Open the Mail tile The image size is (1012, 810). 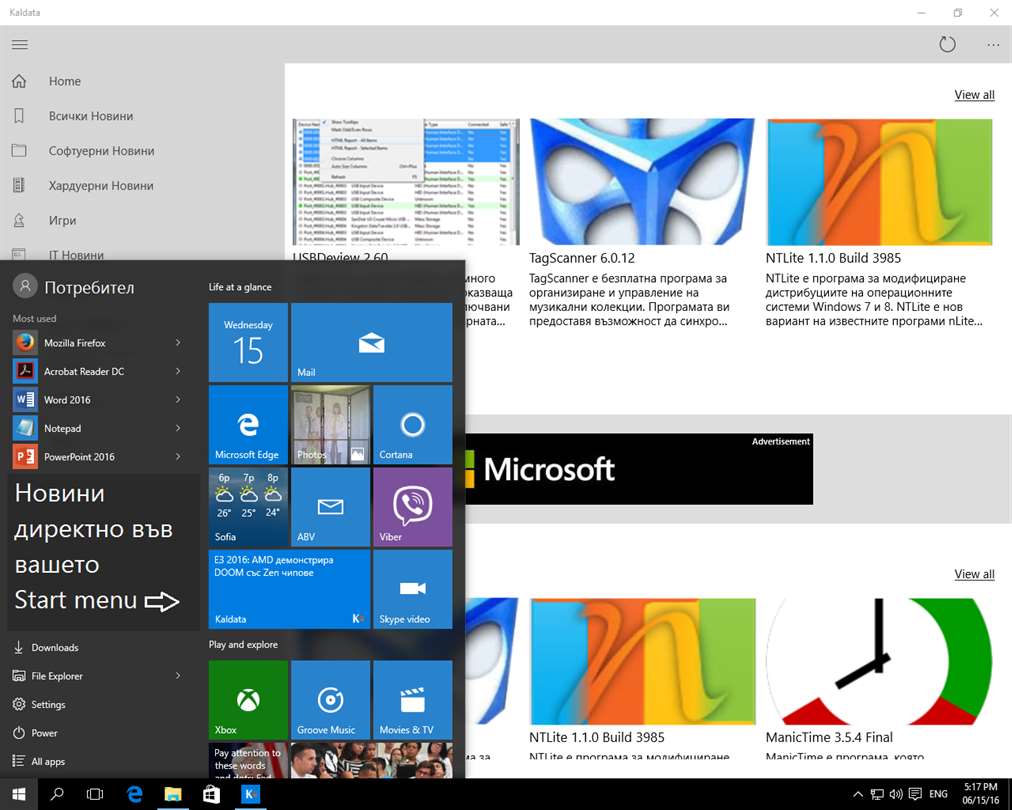tap(372, 343)
